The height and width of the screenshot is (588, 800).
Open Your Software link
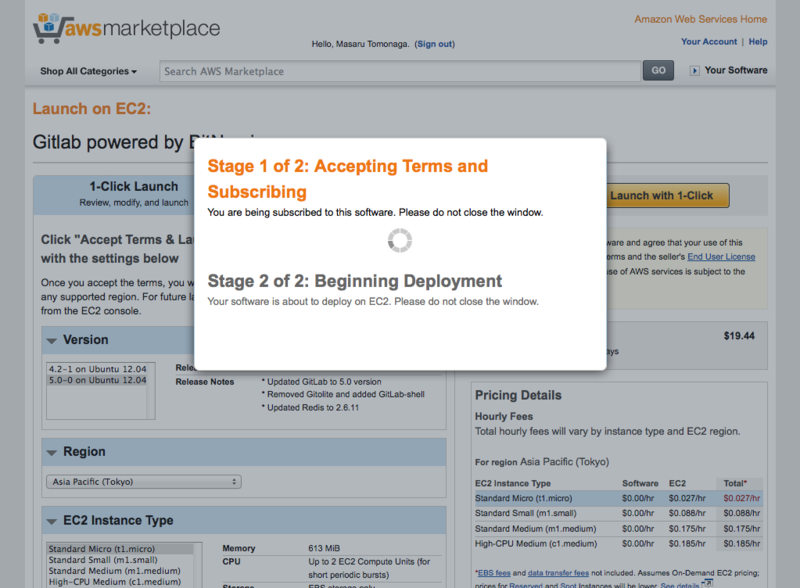(x=736, y=70)
